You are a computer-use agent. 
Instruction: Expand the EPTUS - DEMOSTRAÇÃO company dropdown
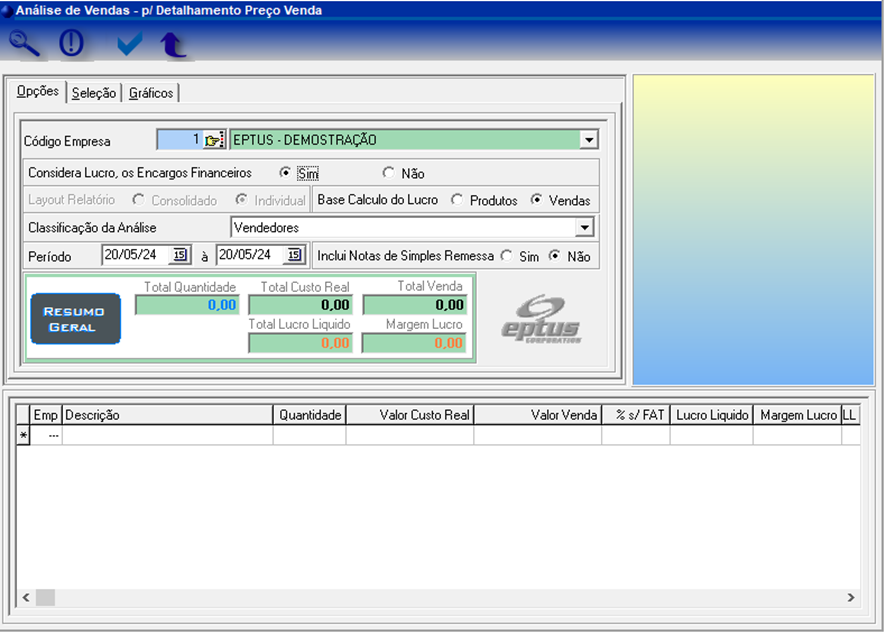[589, 140]
